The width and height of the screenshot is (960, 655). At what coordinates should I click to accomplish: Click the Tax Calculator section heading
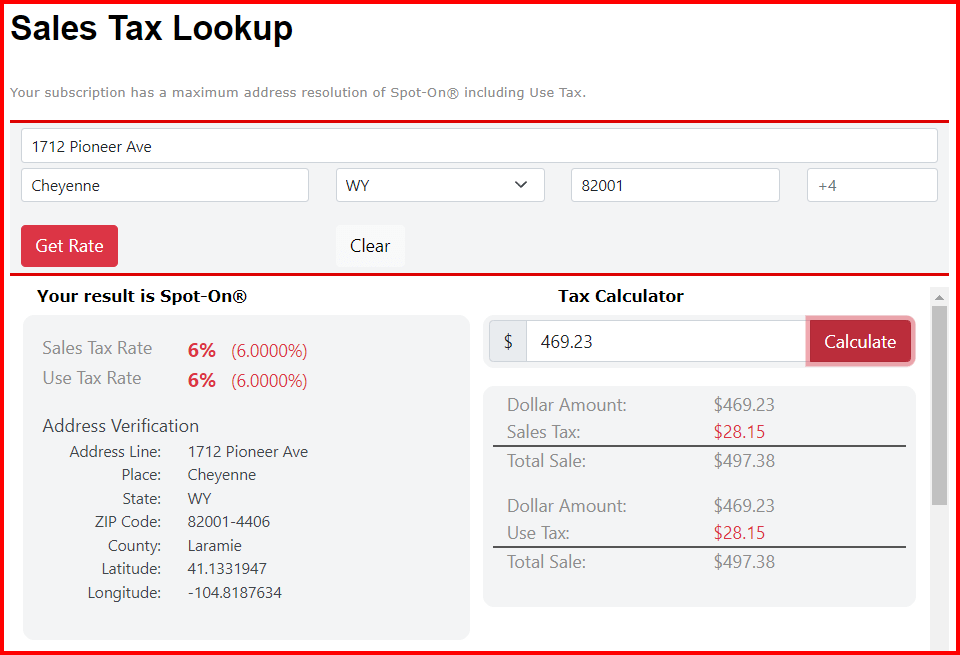(621, 296)
